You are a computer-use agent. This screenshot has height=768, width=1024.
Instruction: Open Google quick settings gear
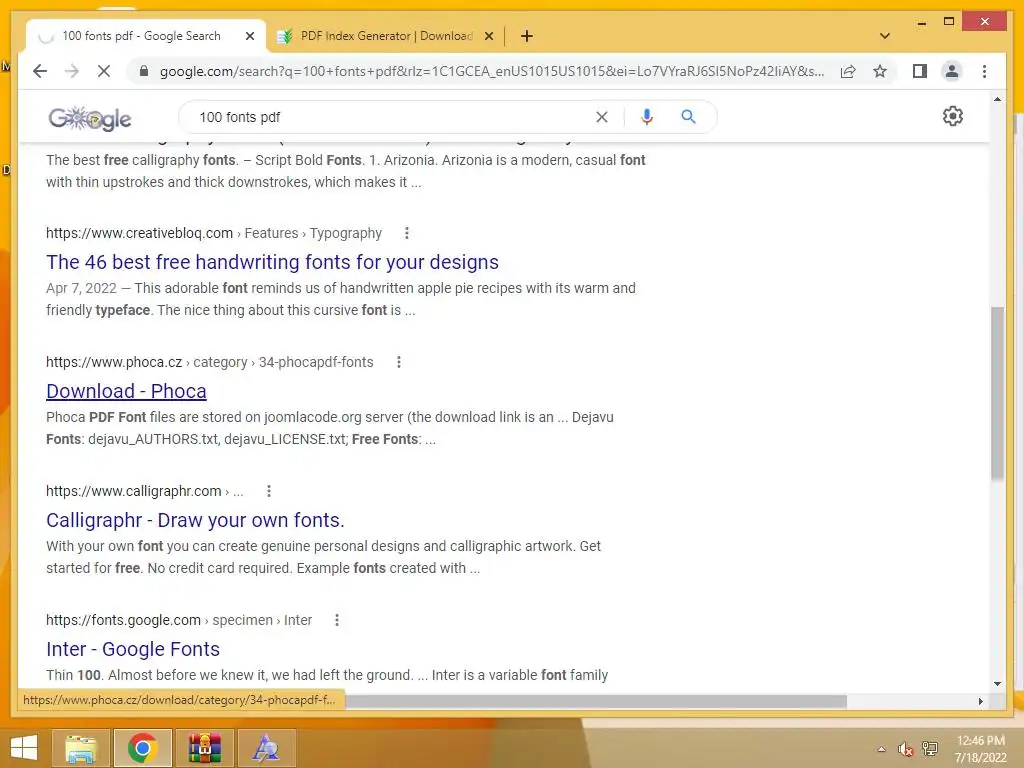953,116
